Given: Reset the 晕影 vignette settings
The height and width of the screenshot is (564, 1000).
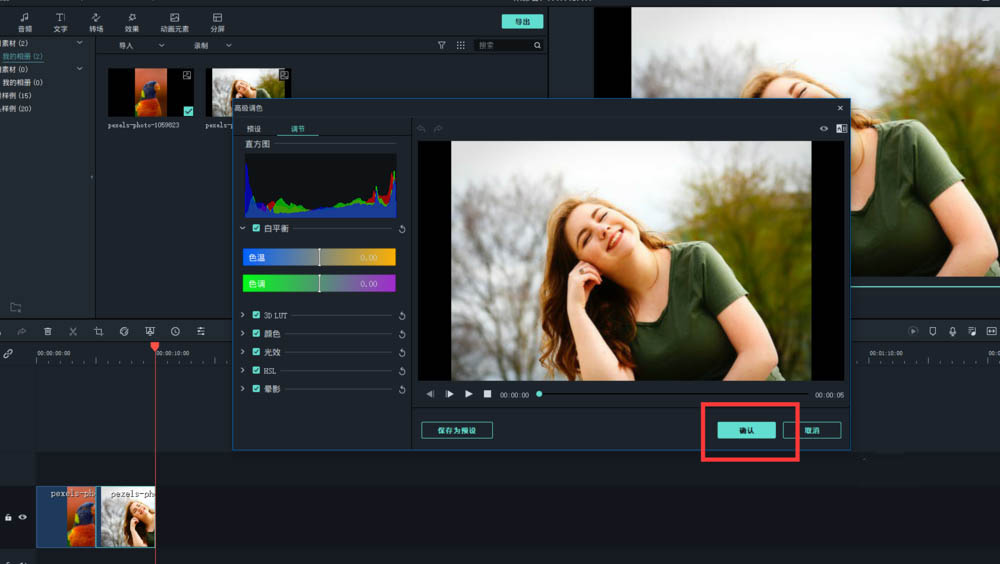Looking at the screenshot, I should coord(402,390).
